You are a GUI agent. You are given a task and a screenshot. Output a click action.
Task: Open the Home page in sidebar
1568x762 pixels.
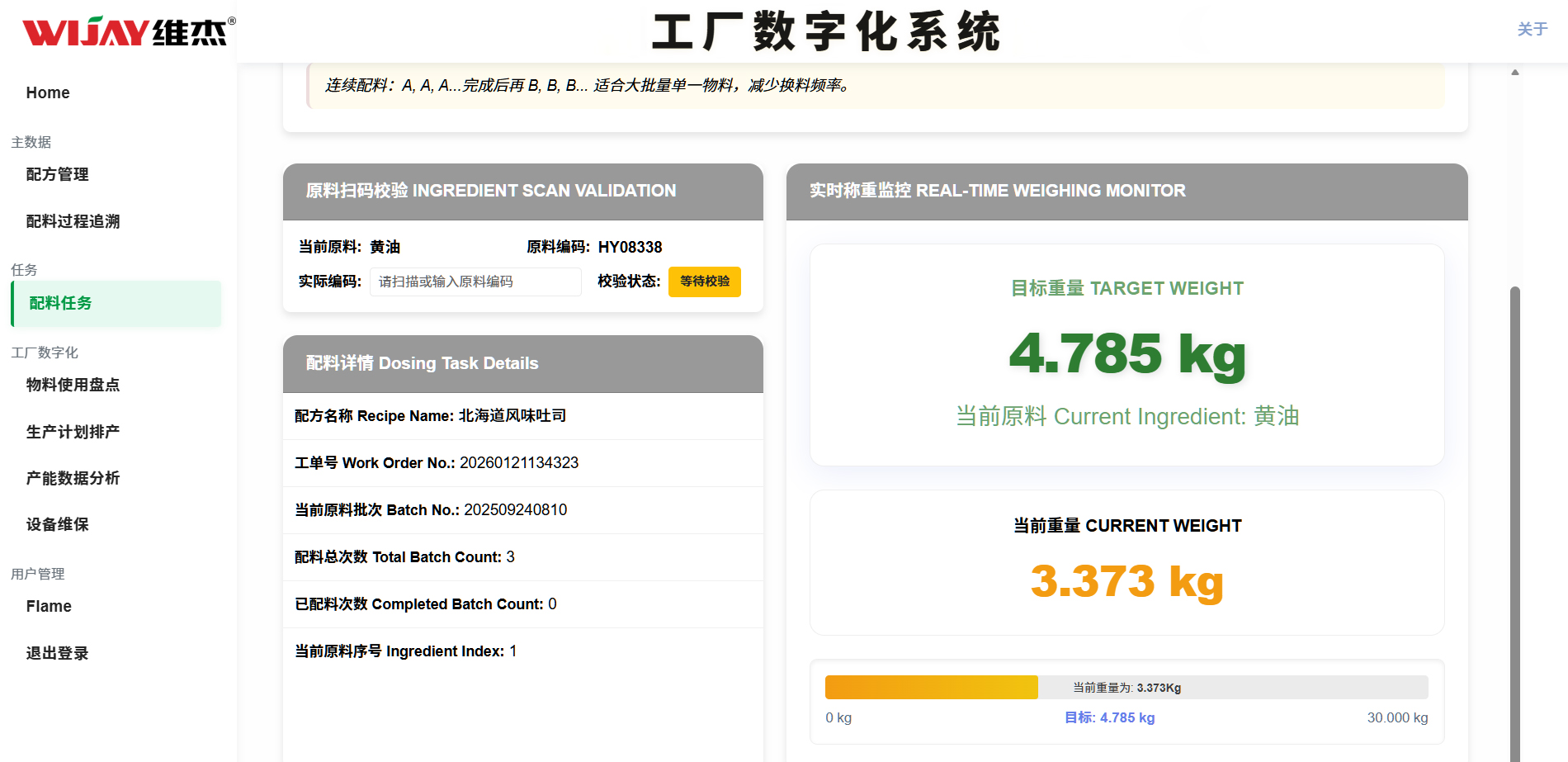pyautogui.click(x=48, y=92)
